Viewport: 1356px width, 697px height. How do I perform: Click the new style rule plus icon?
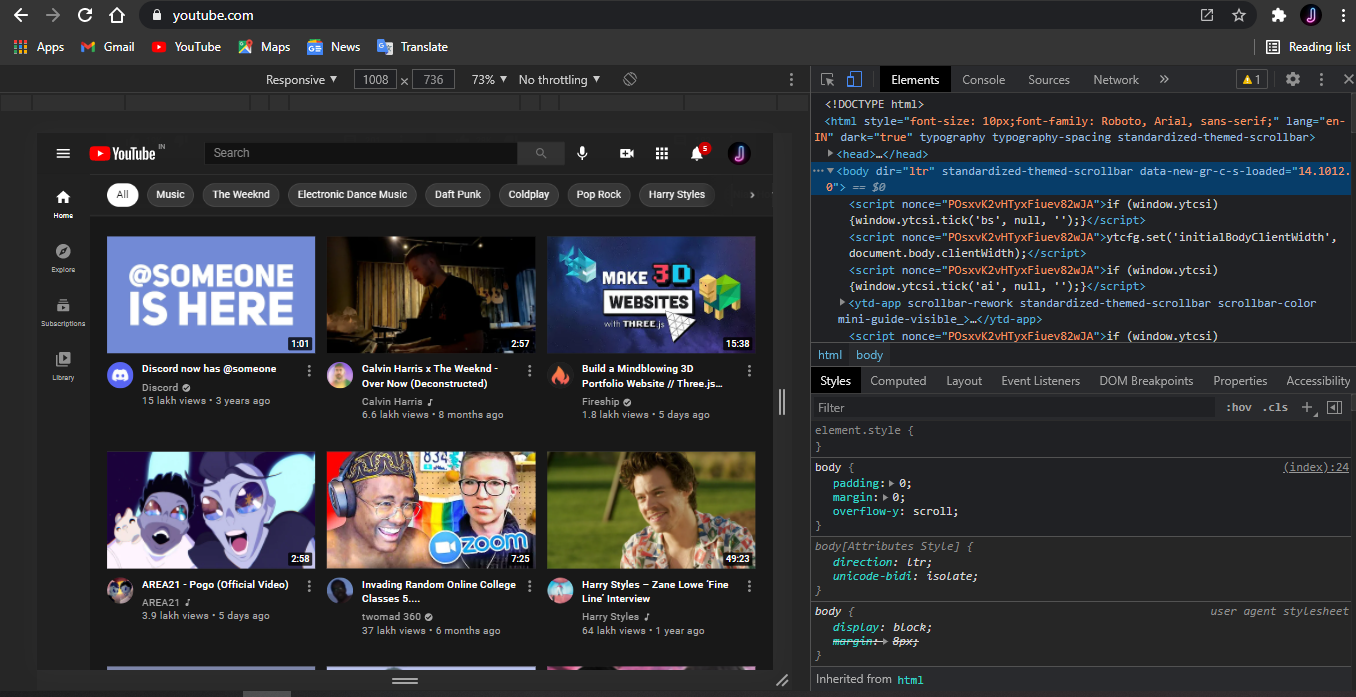[x=1306, y=407]
